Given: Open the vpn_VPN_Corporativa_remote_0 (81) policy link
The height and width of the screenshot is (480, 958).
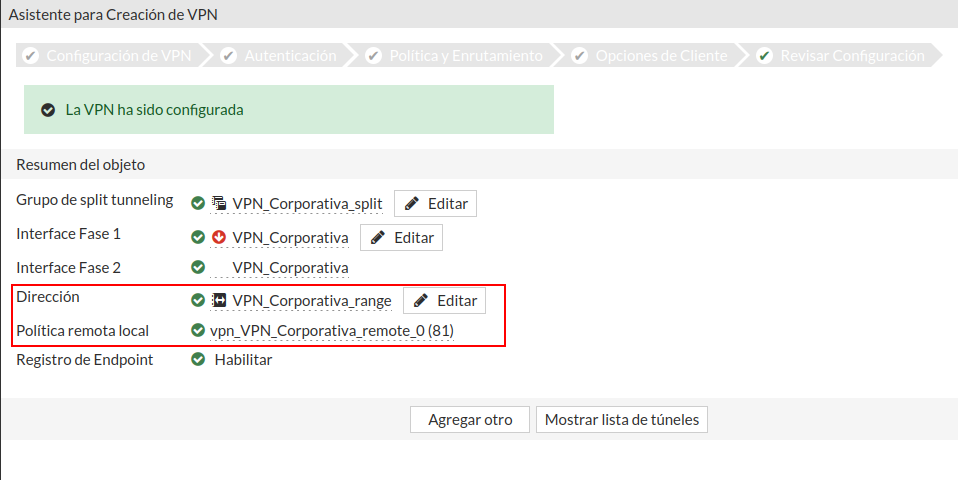Looking at the screenshot, I should tap(332, 331).
